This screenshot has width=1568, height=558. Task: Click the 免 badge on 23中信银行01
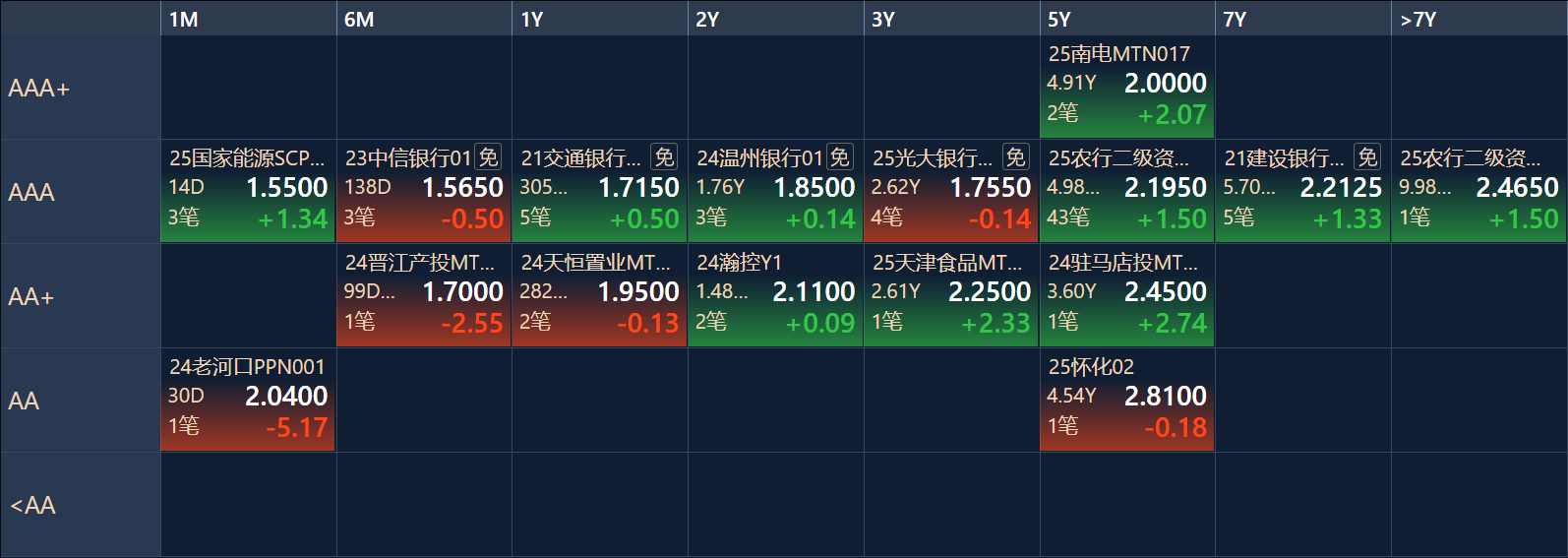[x=488, y=157]
